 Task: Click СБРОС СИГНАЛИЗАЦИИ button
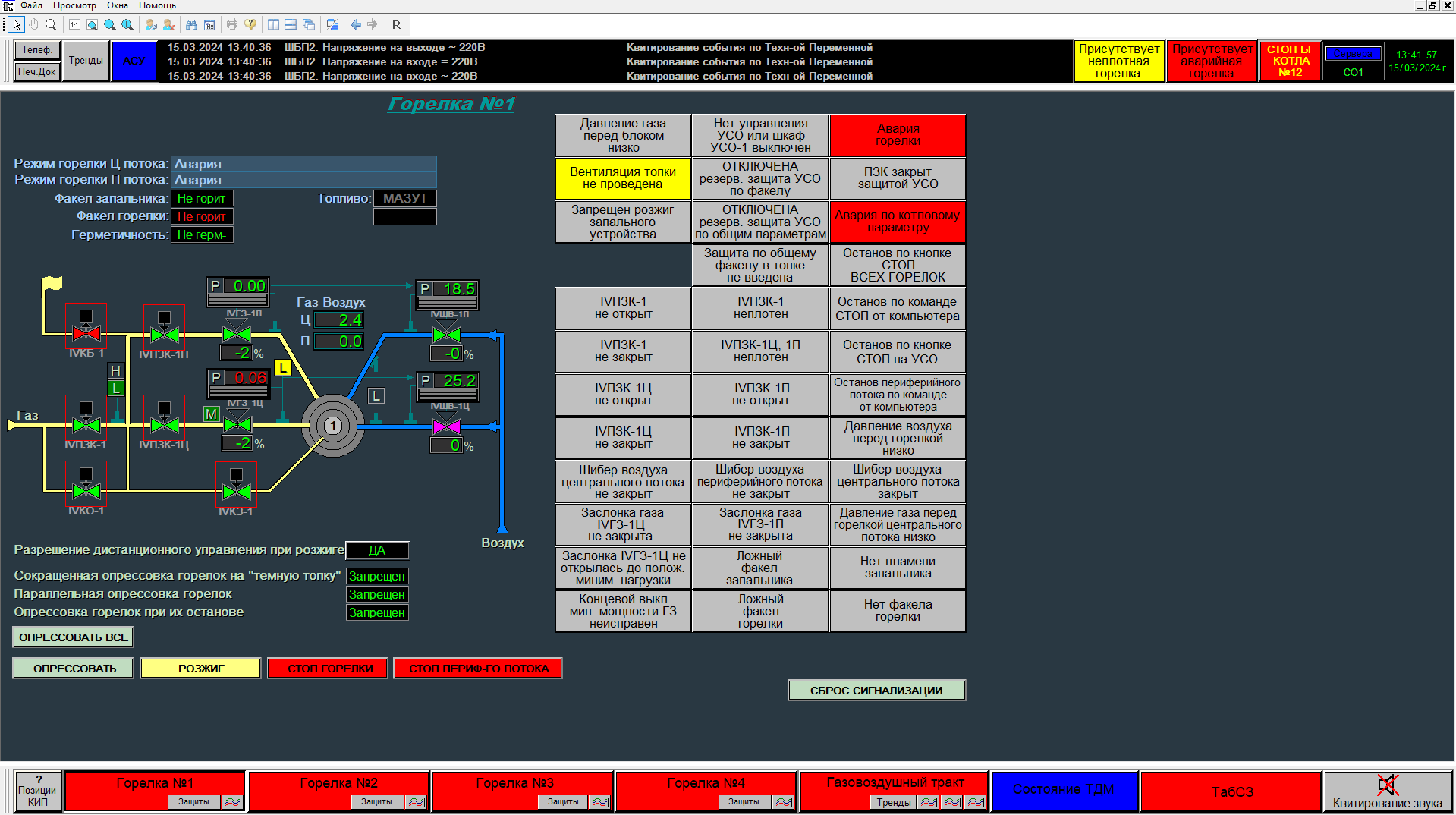pyautogui.click(x=876, y=691)
